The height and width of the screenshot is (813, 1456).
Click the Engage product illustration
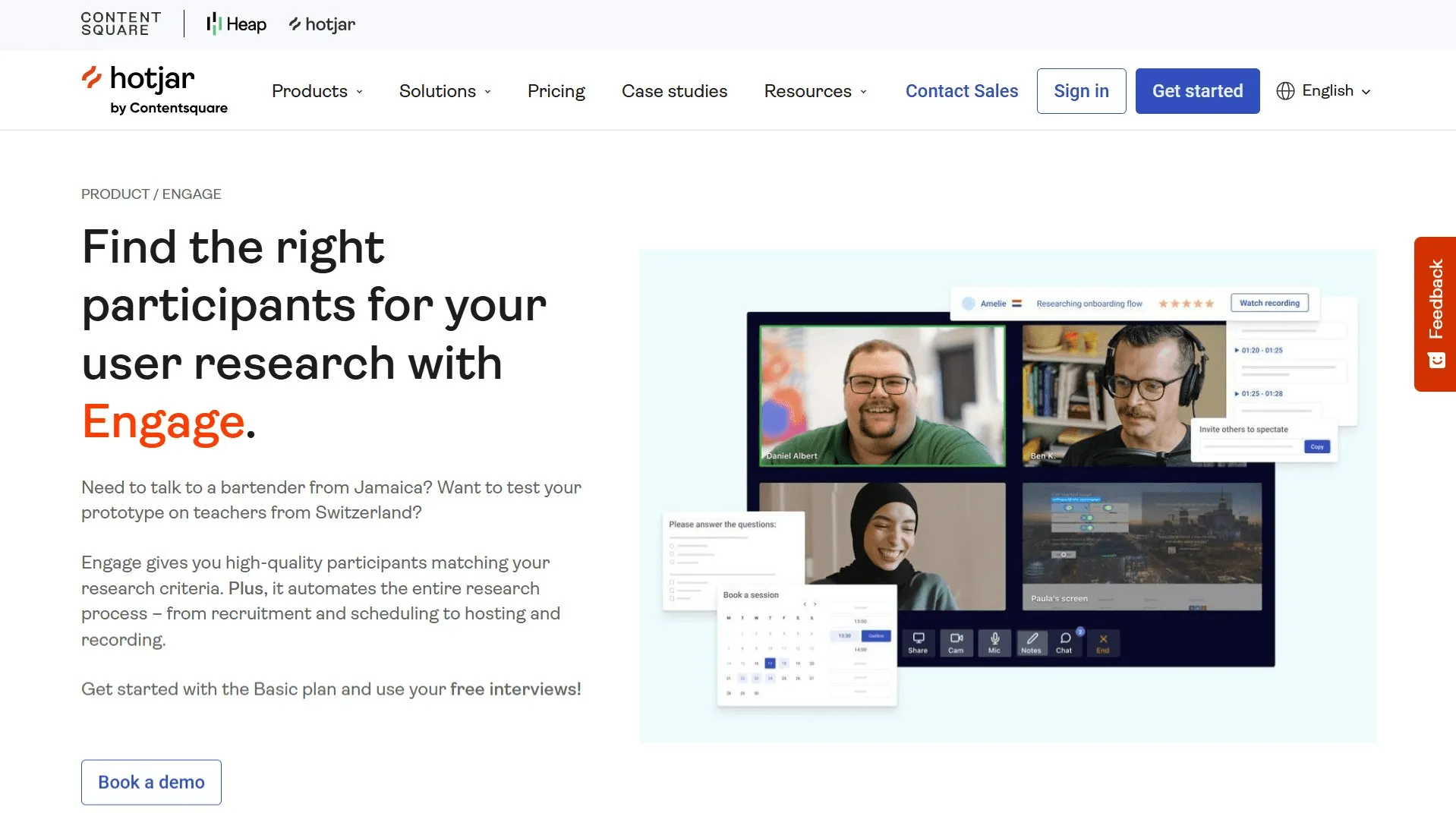[1007, 496]
